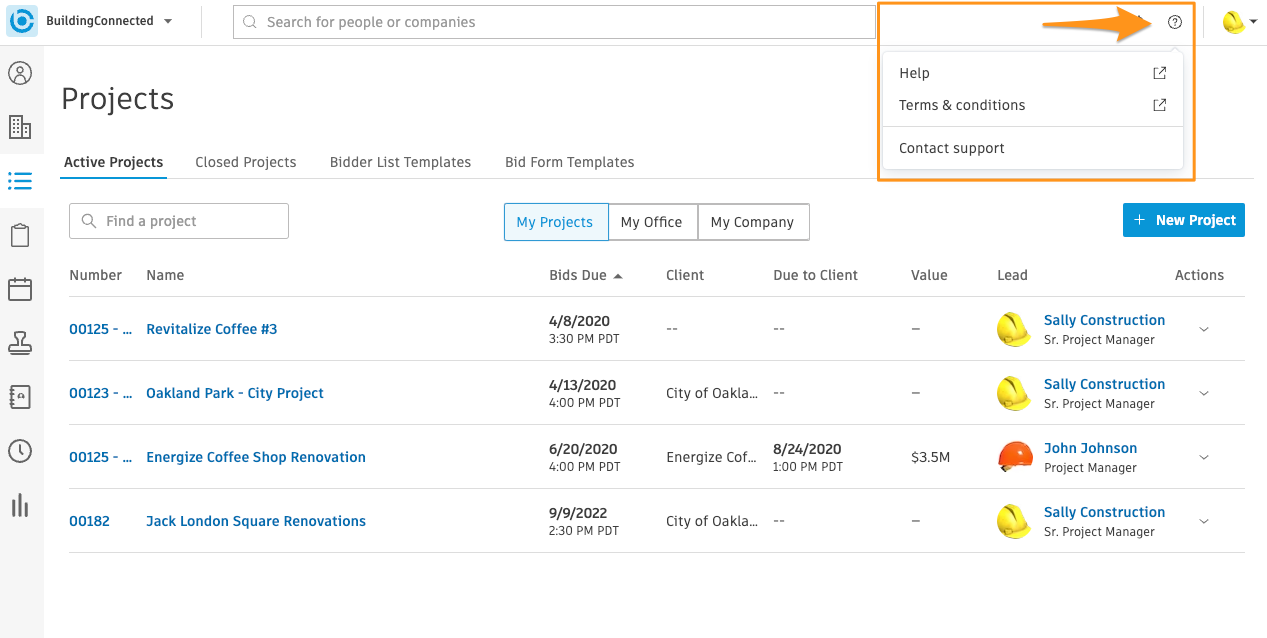Open the clipboard icon in sidebar

[x=20, y=235]
